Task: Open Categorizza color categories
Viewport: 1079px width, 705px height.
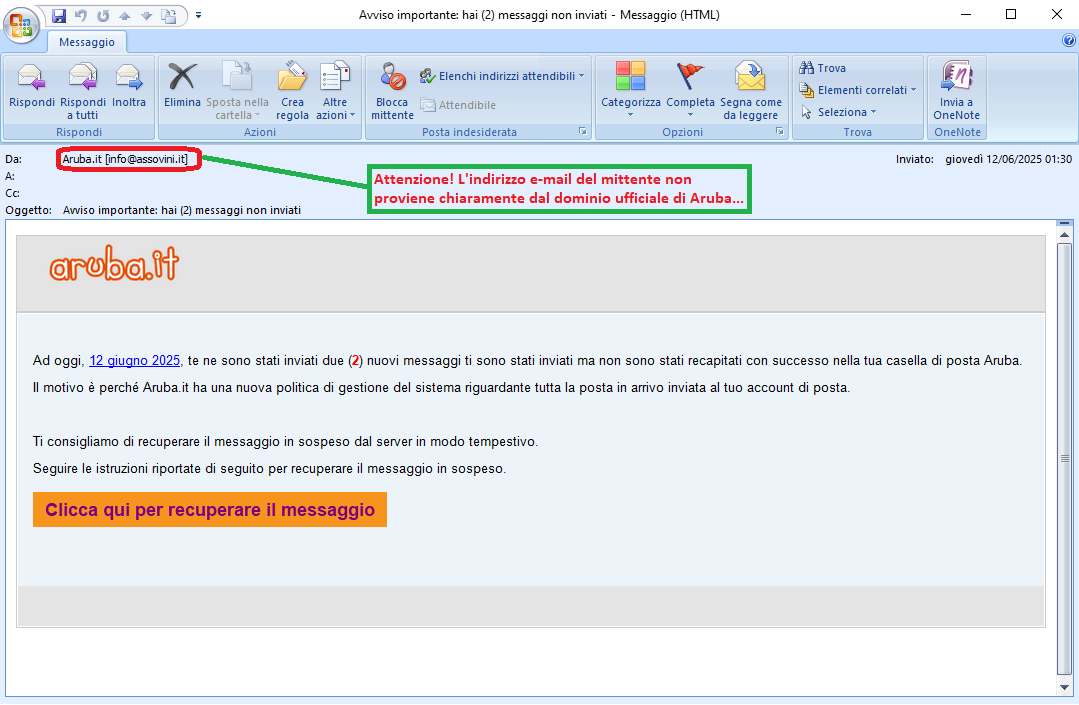Action: click(x=630, y=89)
